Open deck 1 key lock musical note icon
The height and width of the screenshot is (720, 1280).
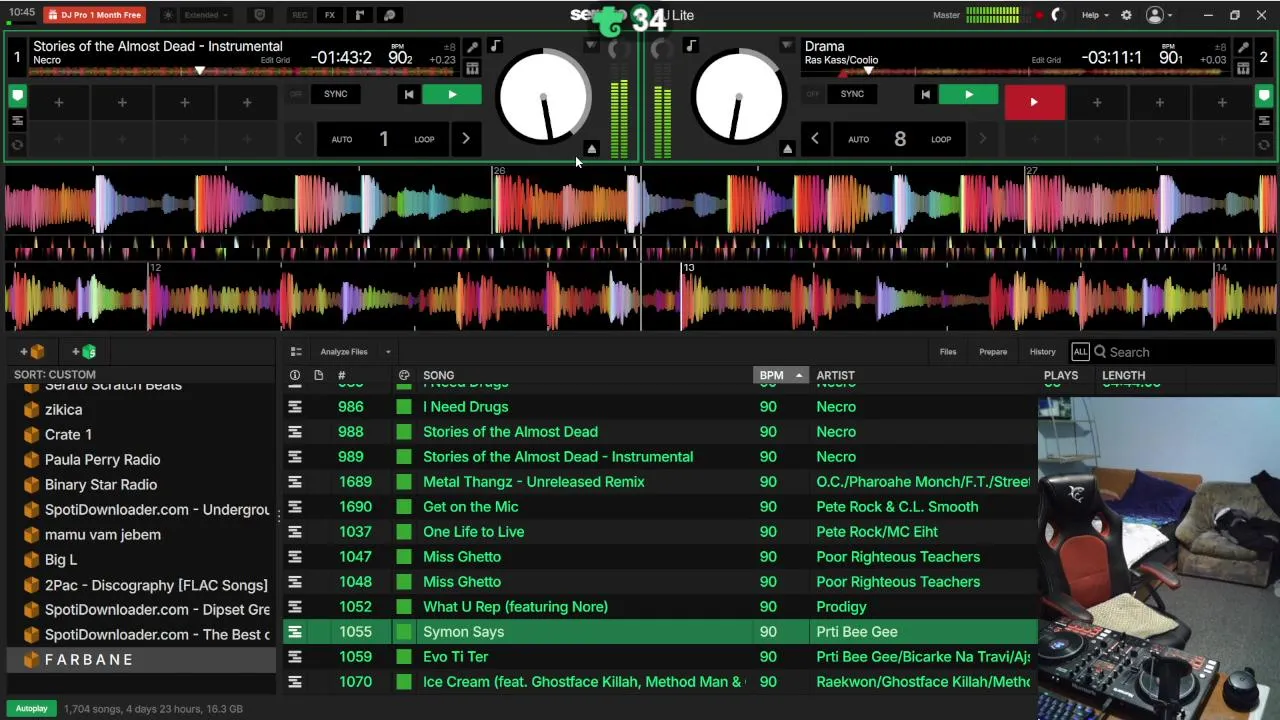click(x=495, y=46)
